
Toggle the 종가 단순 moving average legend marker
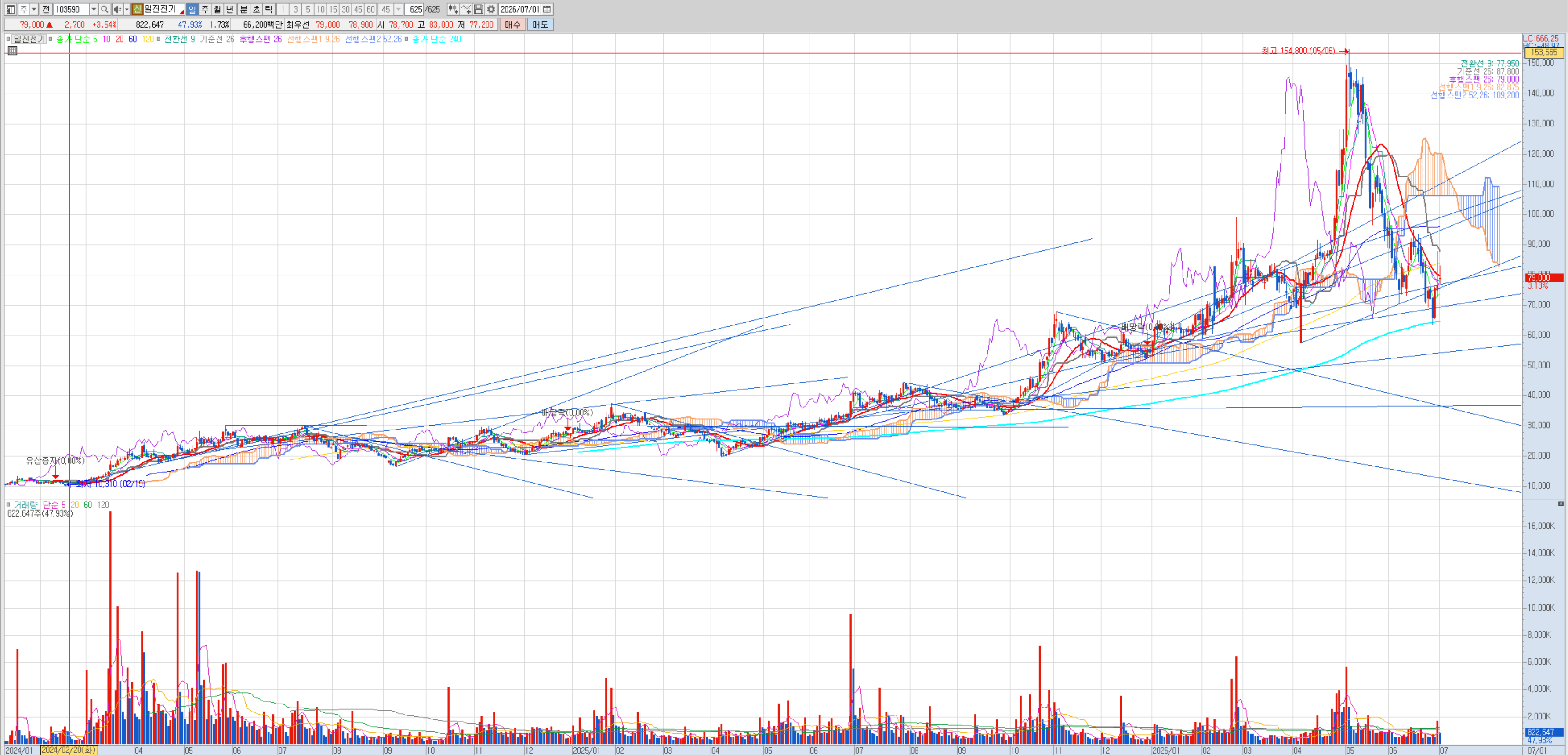pos(51,39)
